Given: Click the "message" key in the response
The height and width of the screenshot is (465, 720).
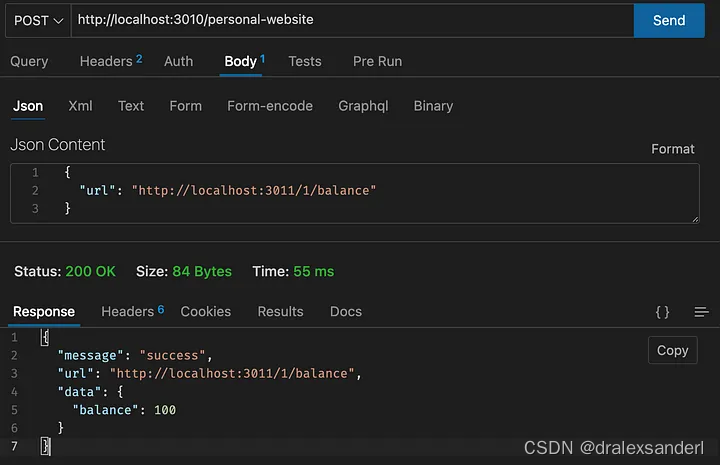Looking at the screenshot, I should pos(90,355).
